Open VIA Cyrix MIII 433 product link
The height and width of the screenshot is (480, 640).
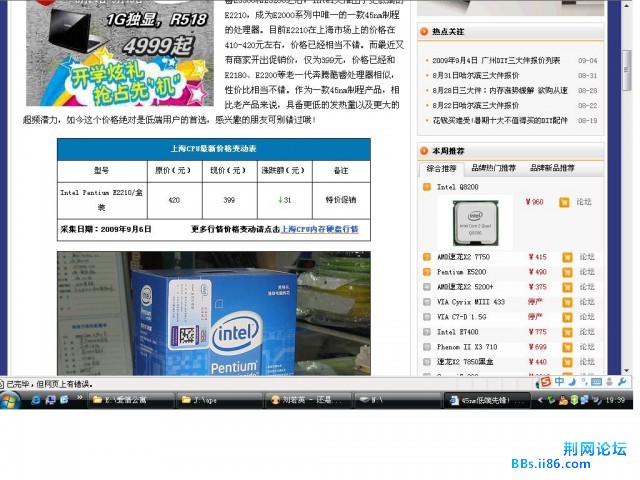tap(471, 302)
